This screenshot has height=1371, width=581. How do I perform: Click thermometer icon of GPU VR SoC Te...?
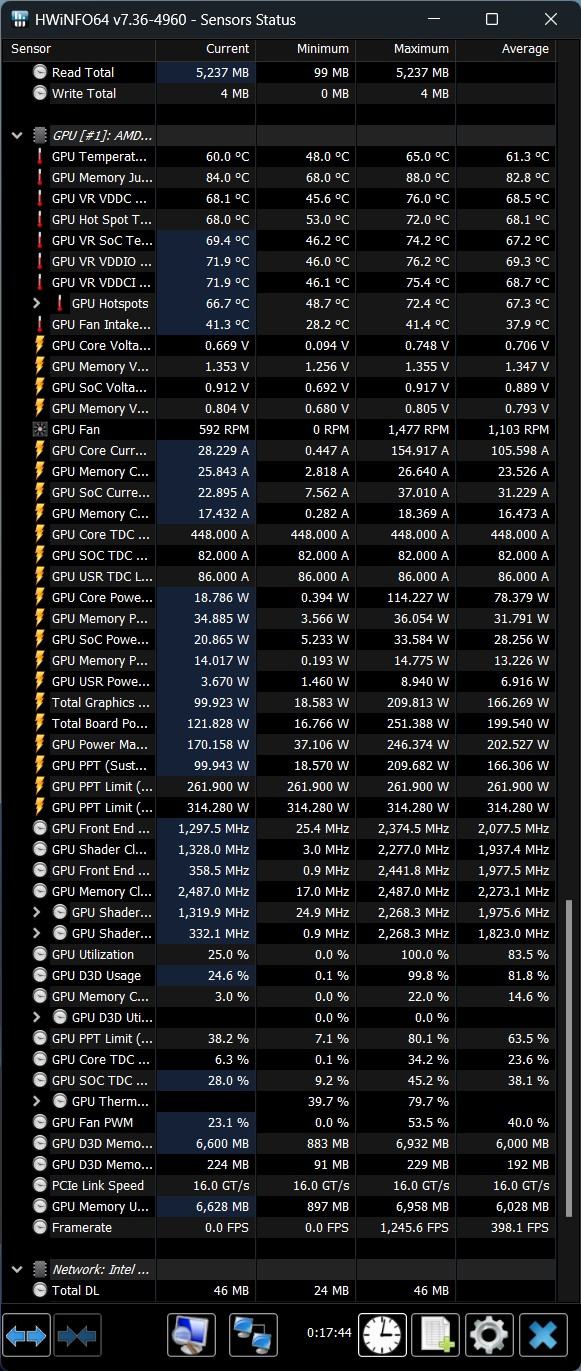pos(40,240)
